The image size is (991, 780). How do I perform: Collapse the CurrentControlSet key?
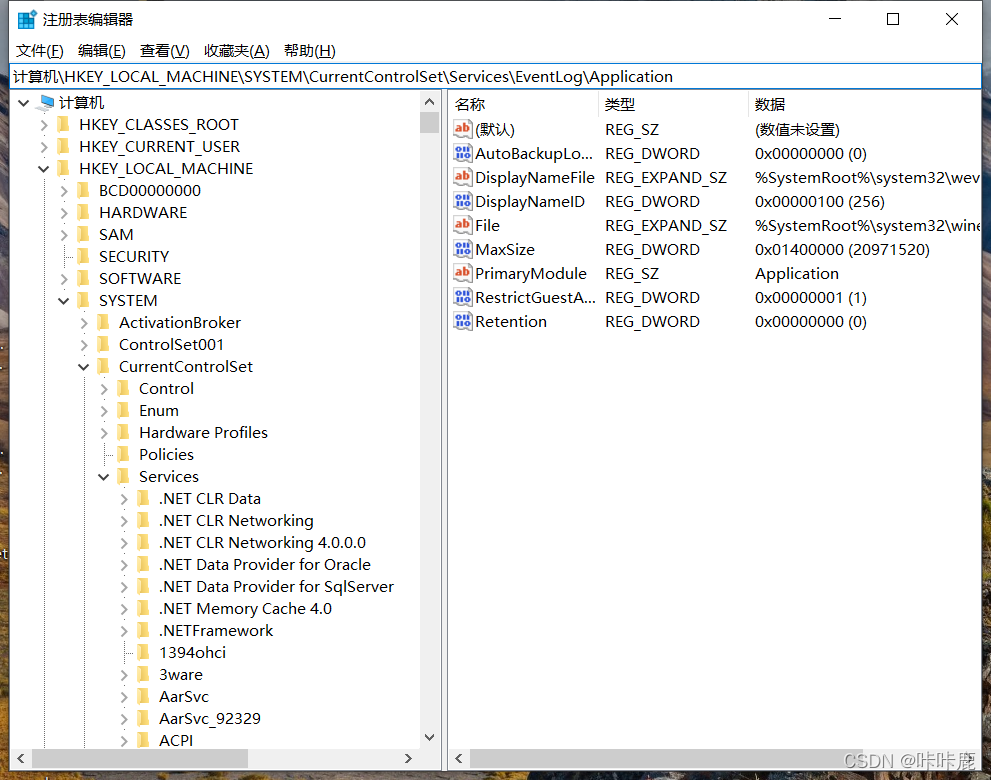tap(83, 367)
